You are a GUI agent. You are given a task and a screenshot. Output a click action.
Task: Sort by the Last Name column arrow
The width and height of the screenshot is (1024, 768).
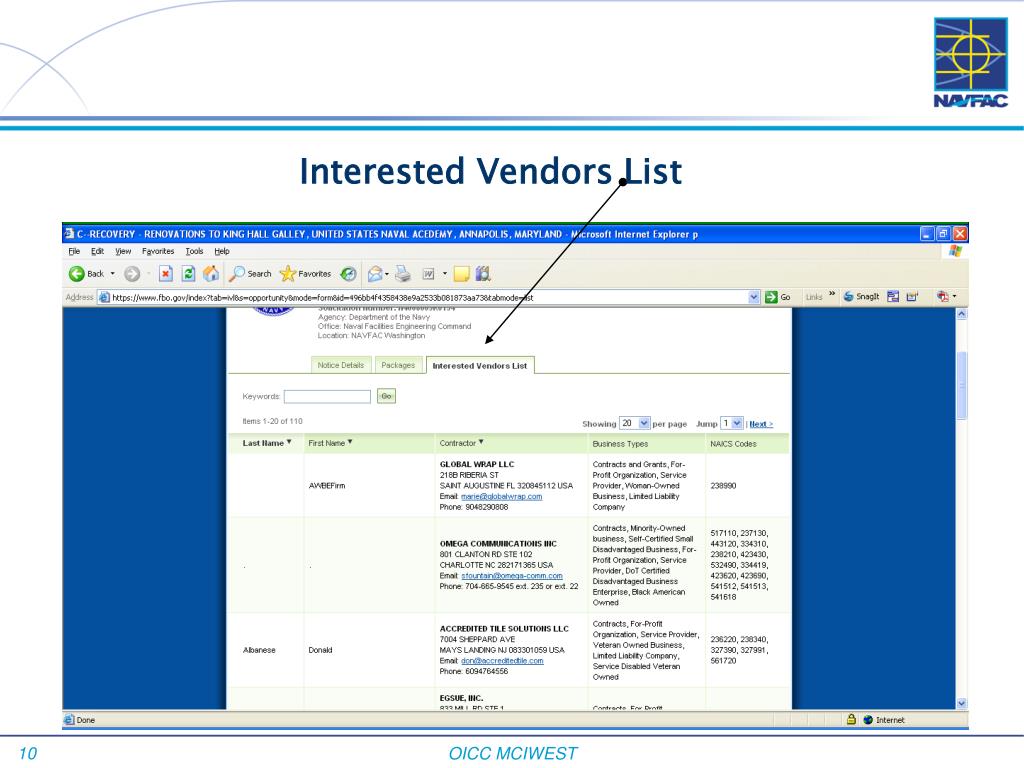pos(289,442)
